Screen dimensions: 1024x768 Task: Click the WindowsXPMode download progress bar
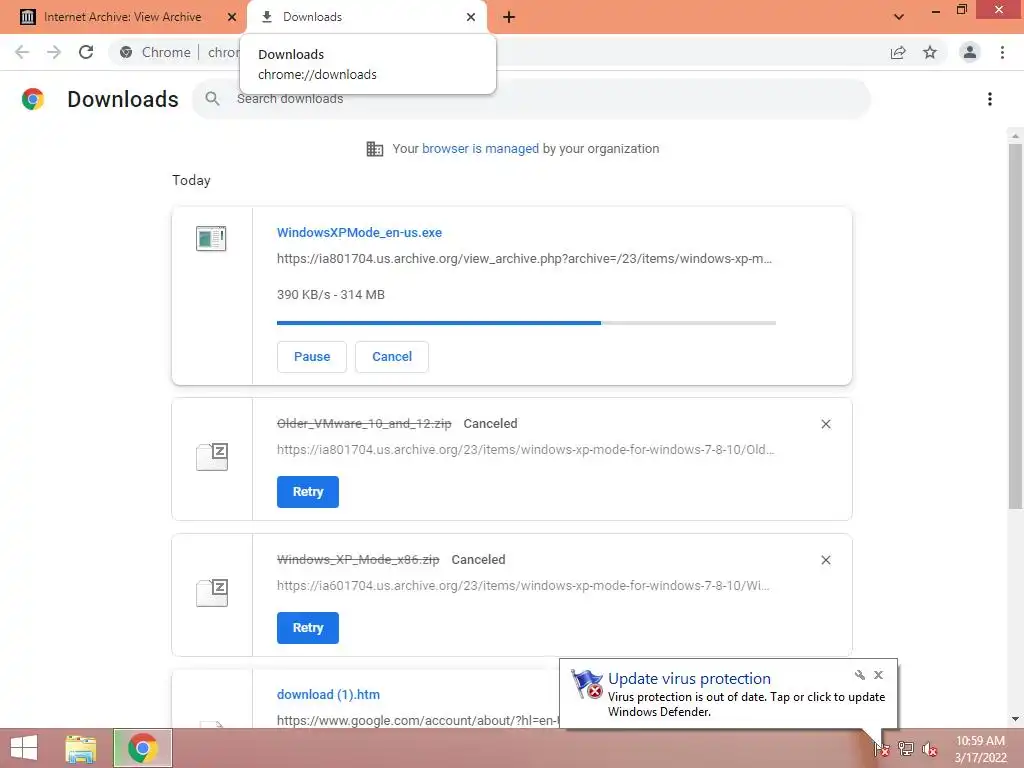[526, 323]
